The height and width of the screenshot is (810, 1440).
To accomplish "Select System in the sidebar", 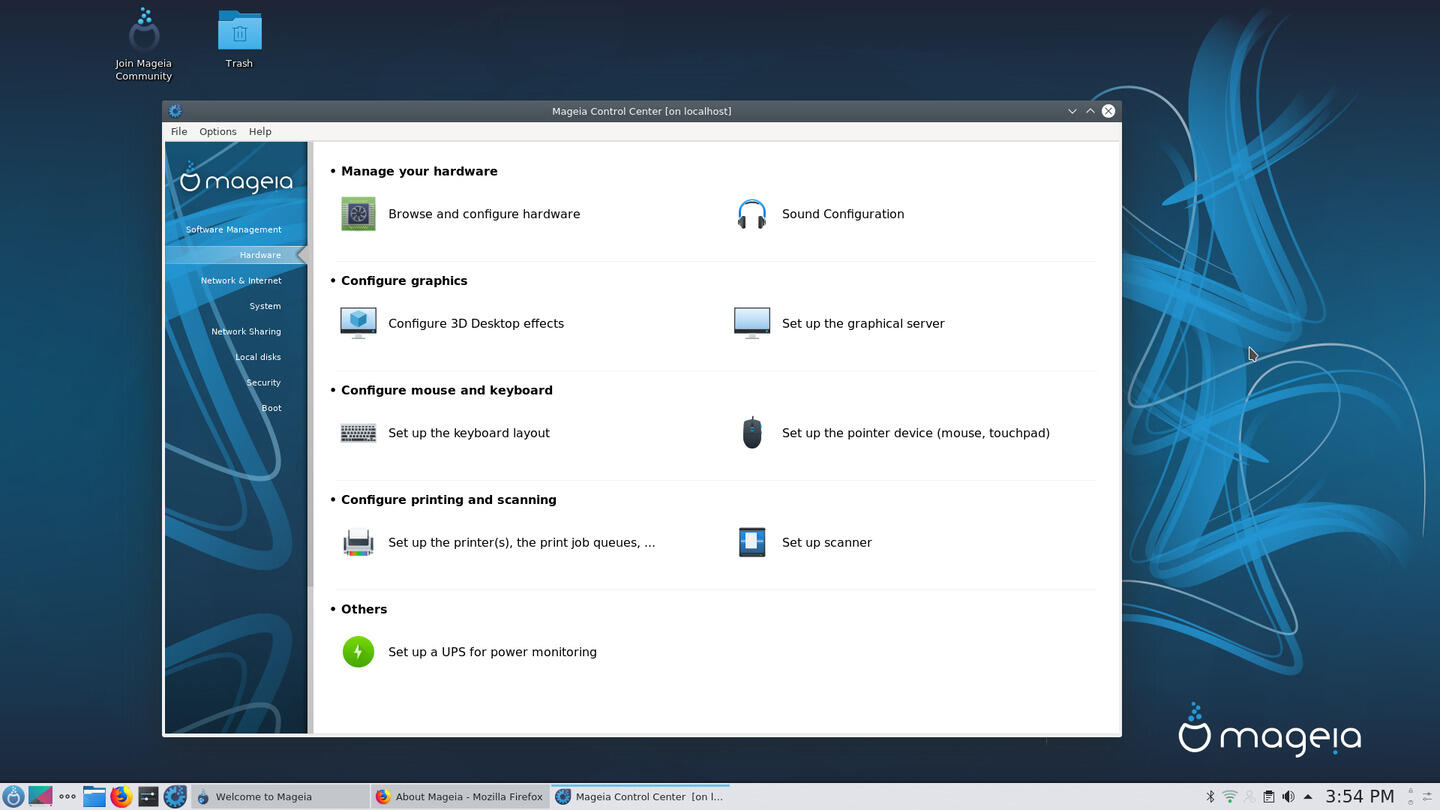I will tap(265, 306).
